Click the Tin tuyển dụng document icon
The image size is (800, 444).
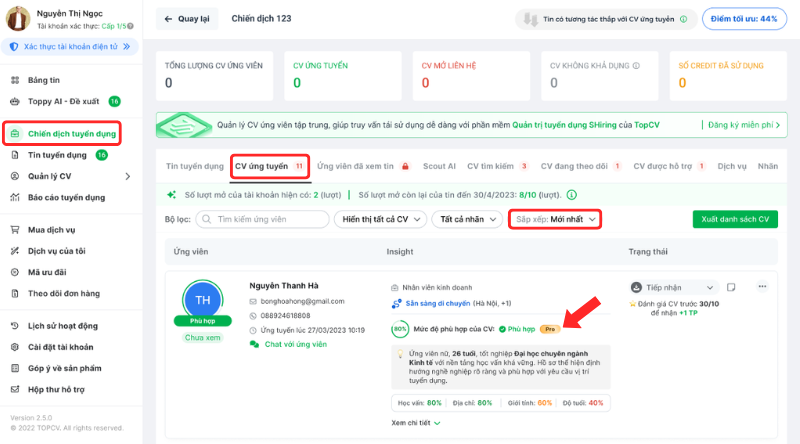pos(15,155)
